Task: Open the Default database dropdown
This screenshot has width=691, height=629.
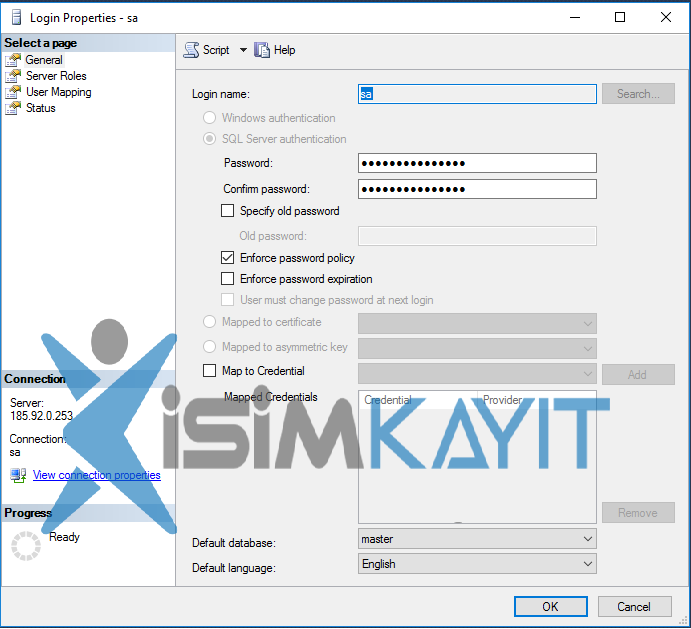Action: tap(477, 539)
